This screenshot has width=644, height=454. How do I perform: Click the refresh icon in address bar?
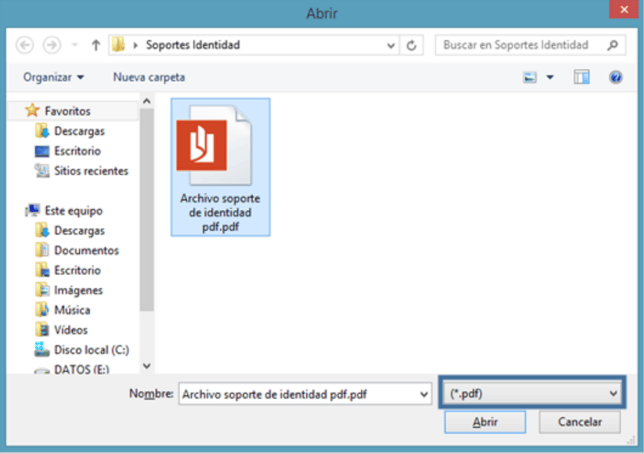[x=412, y=46]
